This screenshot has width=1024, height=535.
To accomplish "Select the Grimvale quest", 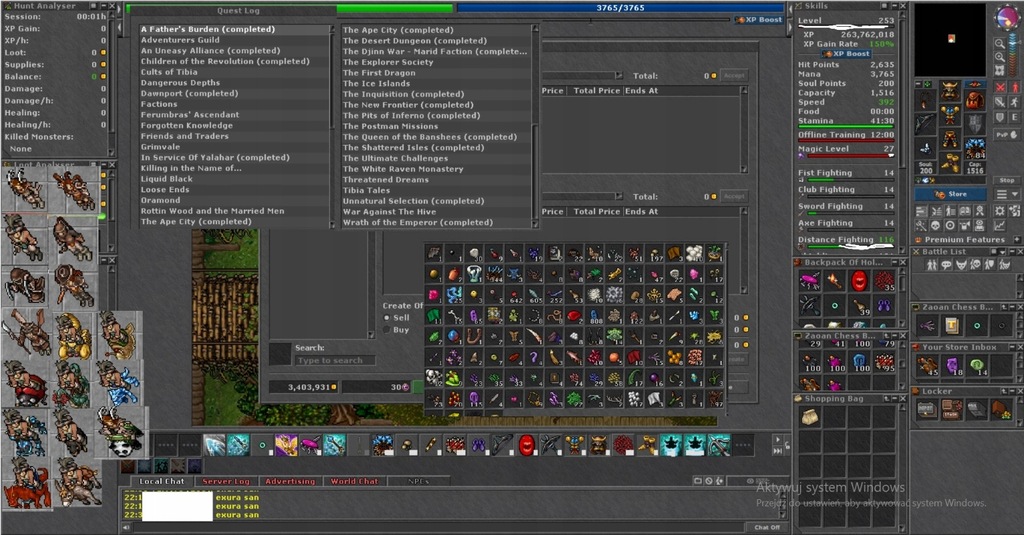I will (234, 147).
